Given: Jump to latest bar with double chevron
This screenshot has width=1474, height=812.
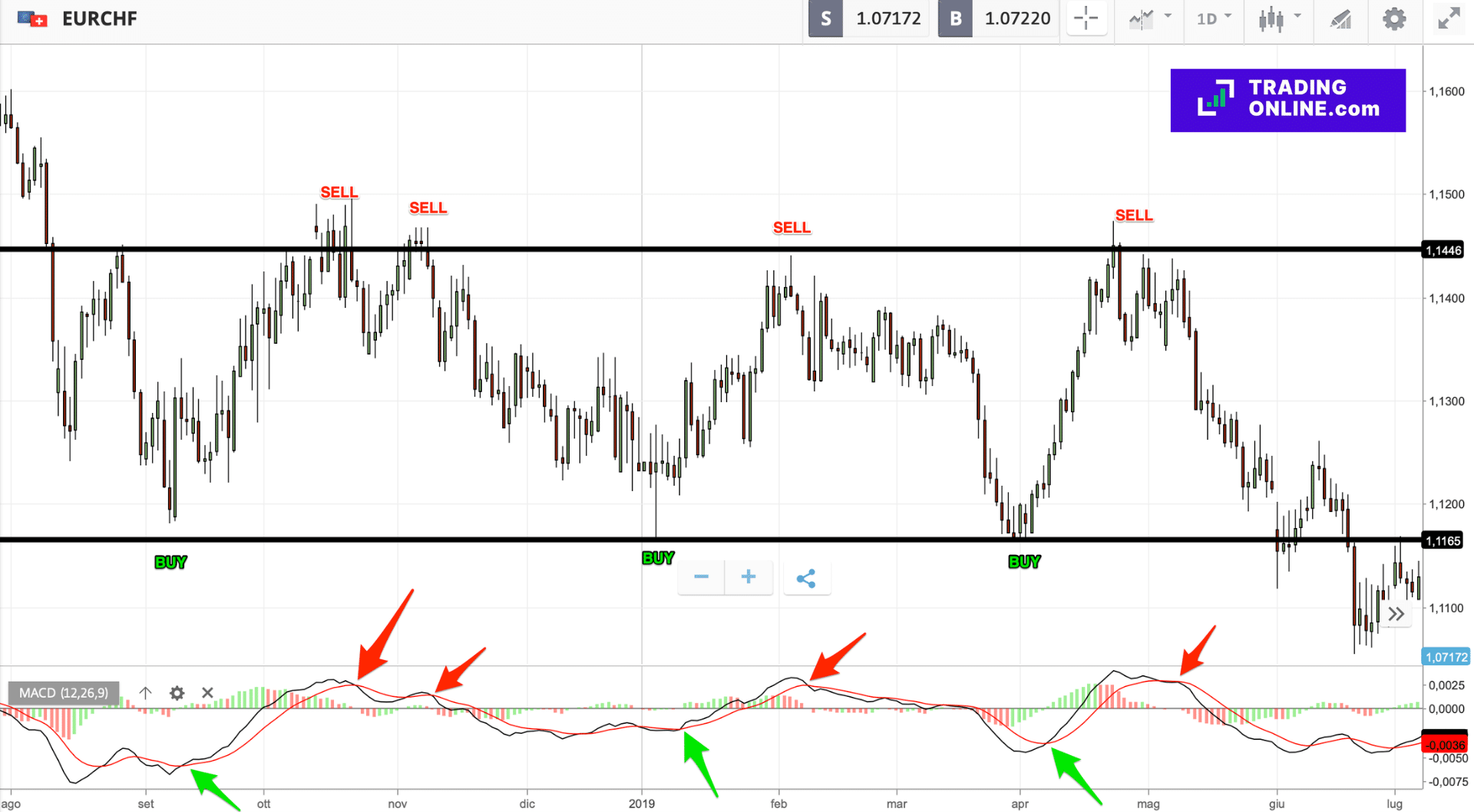Looking at the screenshot, I should [x=1396, y=614].
